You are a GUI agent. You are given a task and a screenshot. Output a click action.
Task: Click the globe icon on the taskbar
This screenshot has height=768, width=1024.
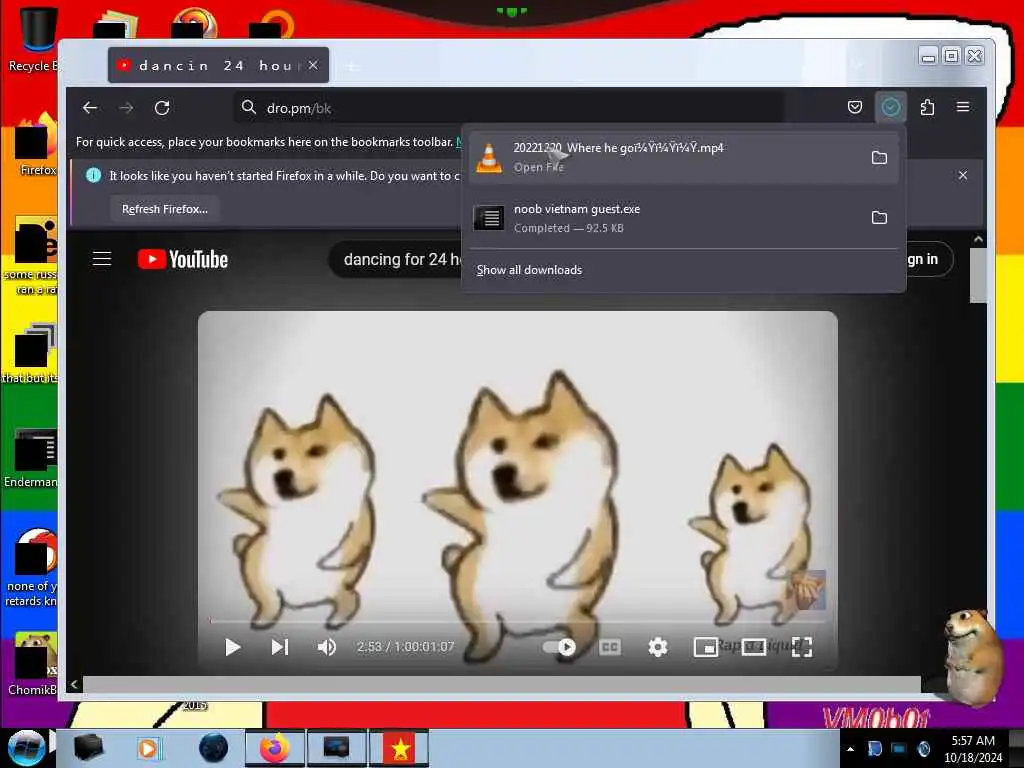click(x=214, y=748)
